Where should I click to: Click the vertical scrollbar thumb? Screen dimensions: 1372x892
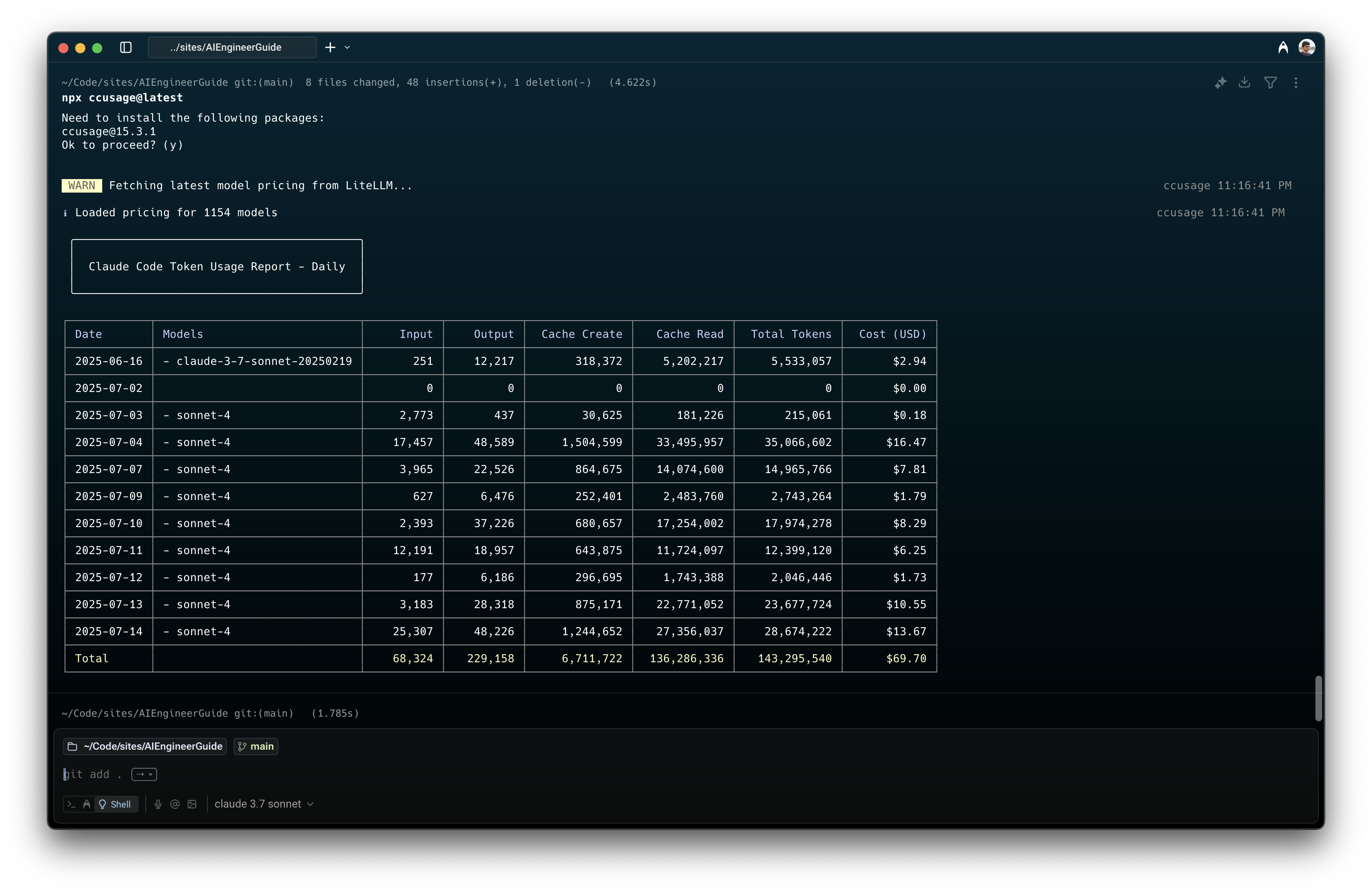1318,699
